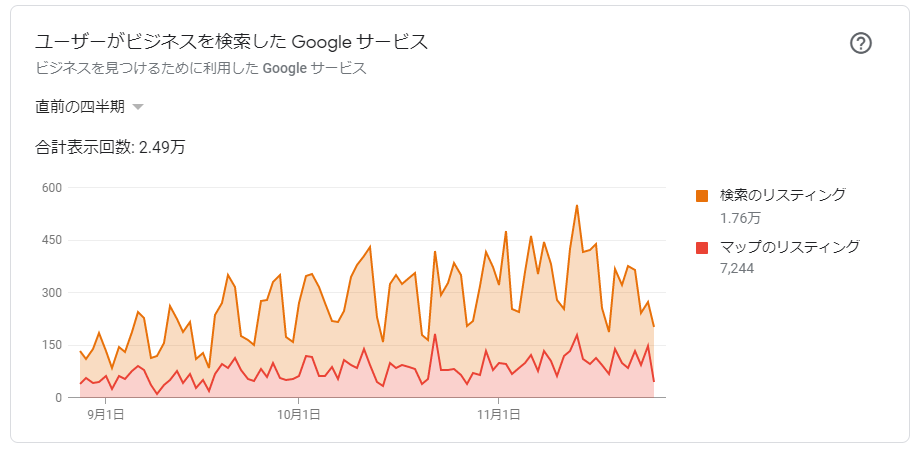Click the red マップのリスティング swatch

click(x=701, y=248)
